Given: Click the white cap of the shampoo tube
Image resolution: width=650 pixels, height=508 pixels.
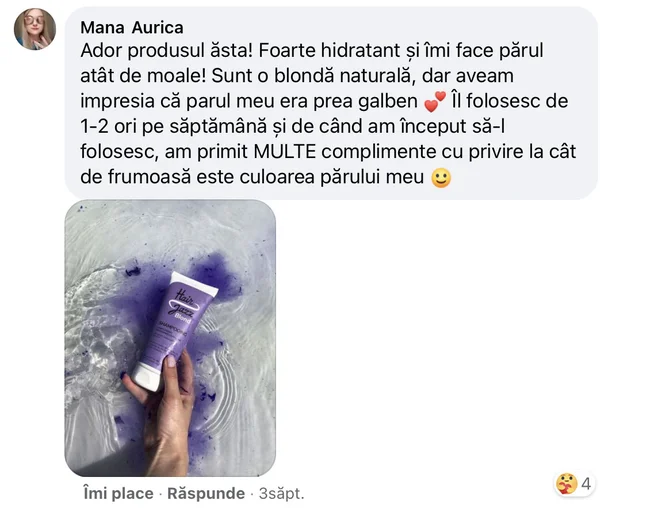Looking at the screenshot, I should [147, 375].
